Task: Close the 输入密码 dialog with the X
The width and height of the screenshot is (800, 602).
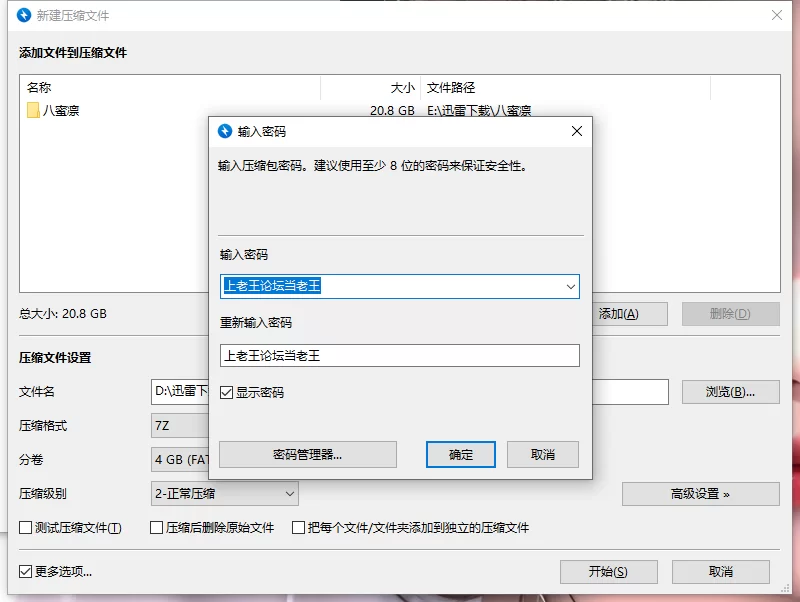Action: [577, 131]
